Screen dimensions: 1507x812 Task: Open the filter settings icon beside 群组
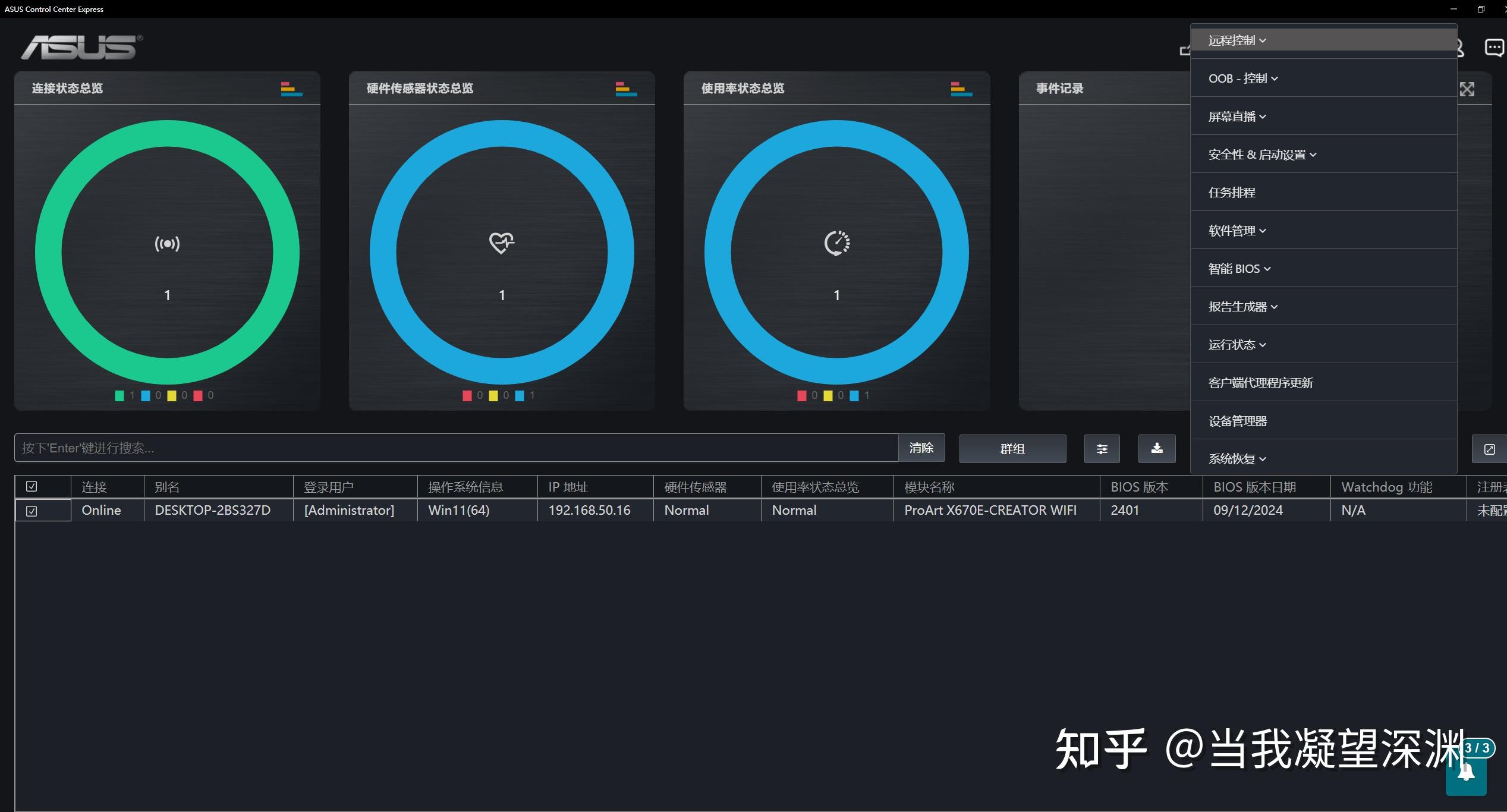(1101, 448)
